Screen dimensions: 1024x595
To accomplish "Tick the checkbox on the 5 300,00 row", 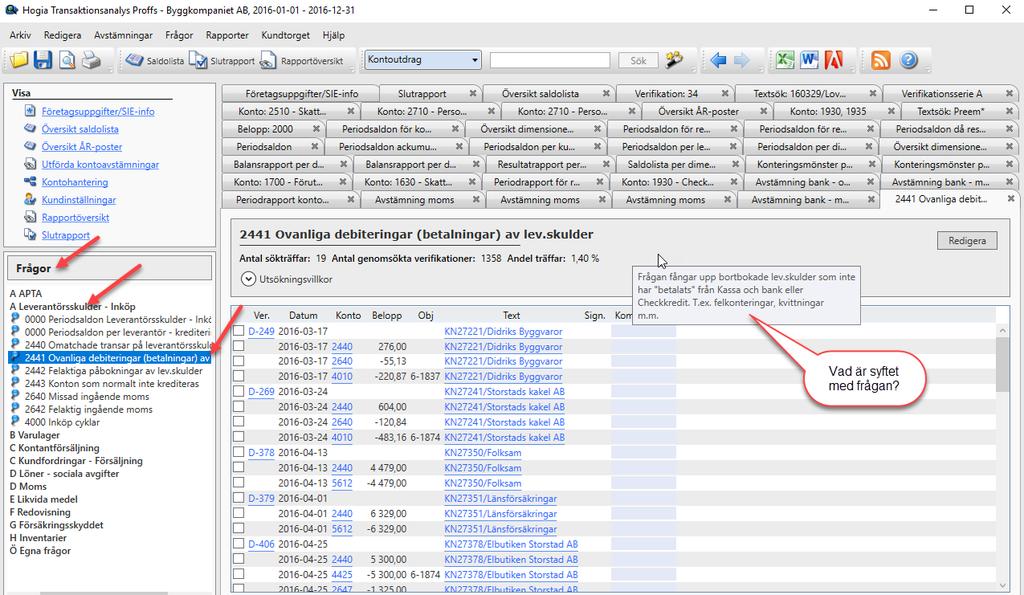I will (x=239, y=559).
